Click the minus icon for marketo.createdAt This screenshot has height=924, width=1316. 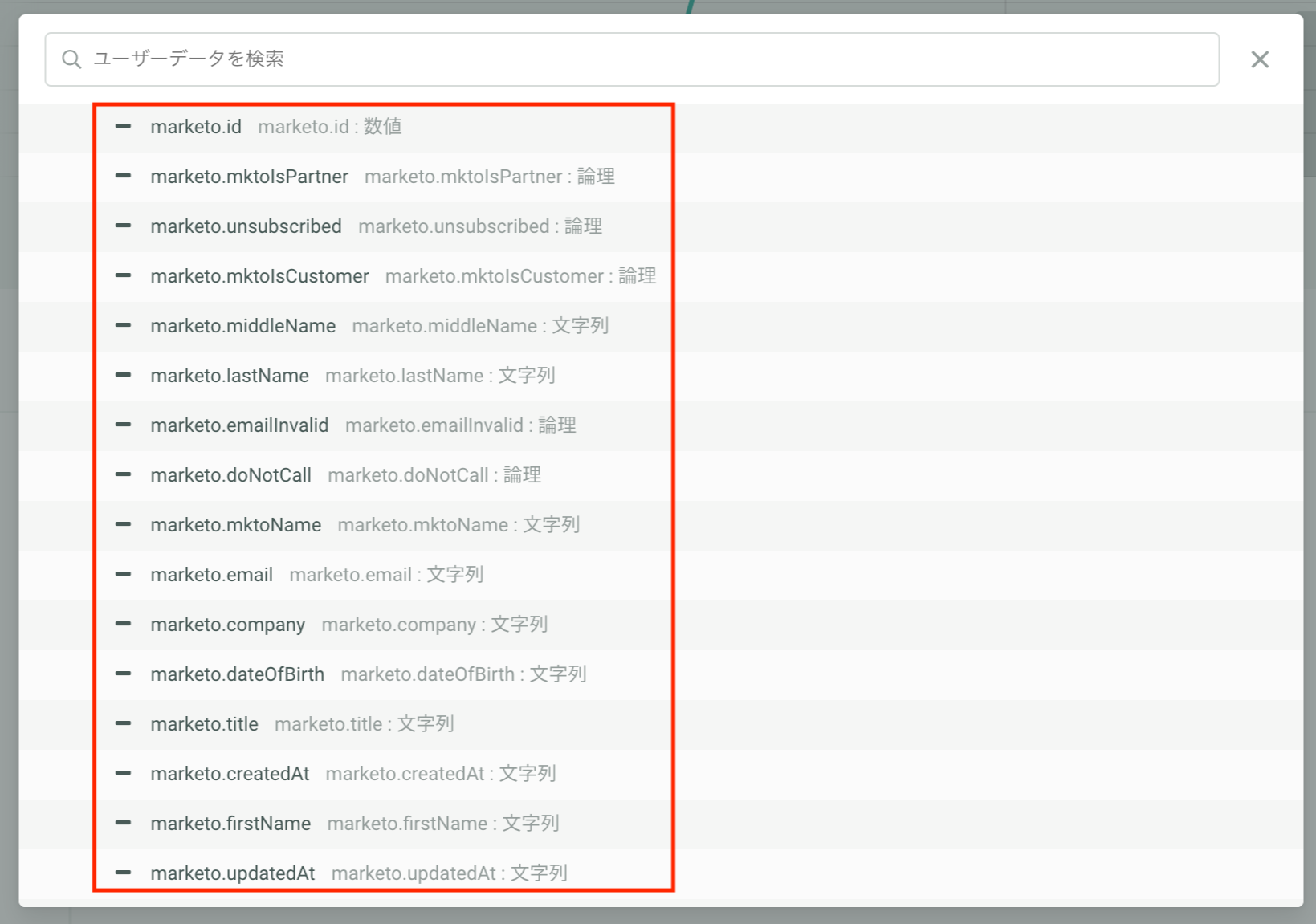pos(123,773)
